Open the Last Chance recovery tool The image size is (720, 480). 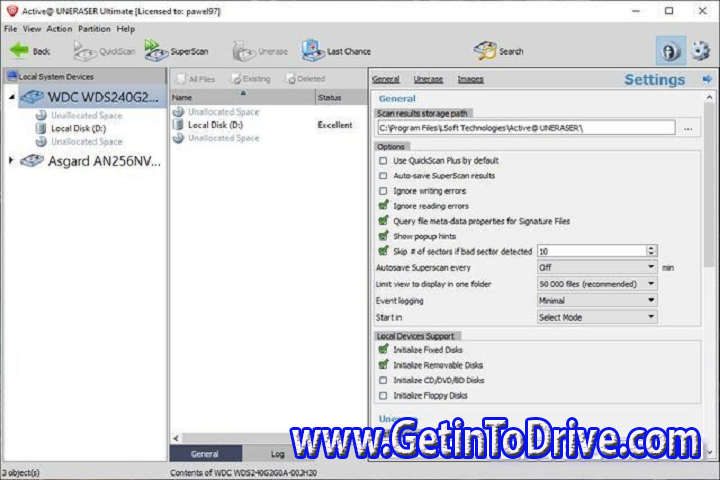[336, 51]
